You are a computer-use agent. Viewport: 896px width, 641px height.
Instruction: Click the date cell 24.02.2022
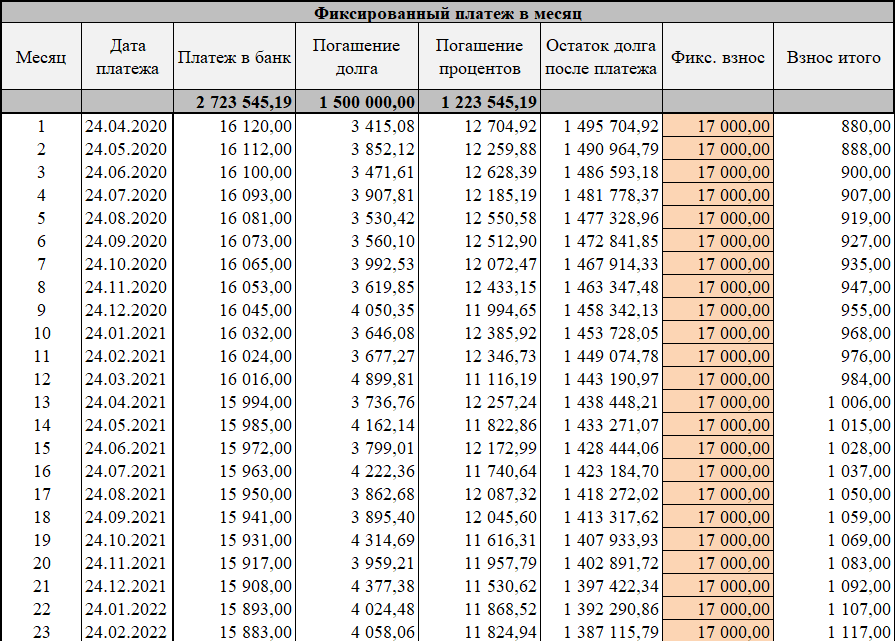click(x=125, y=631)
